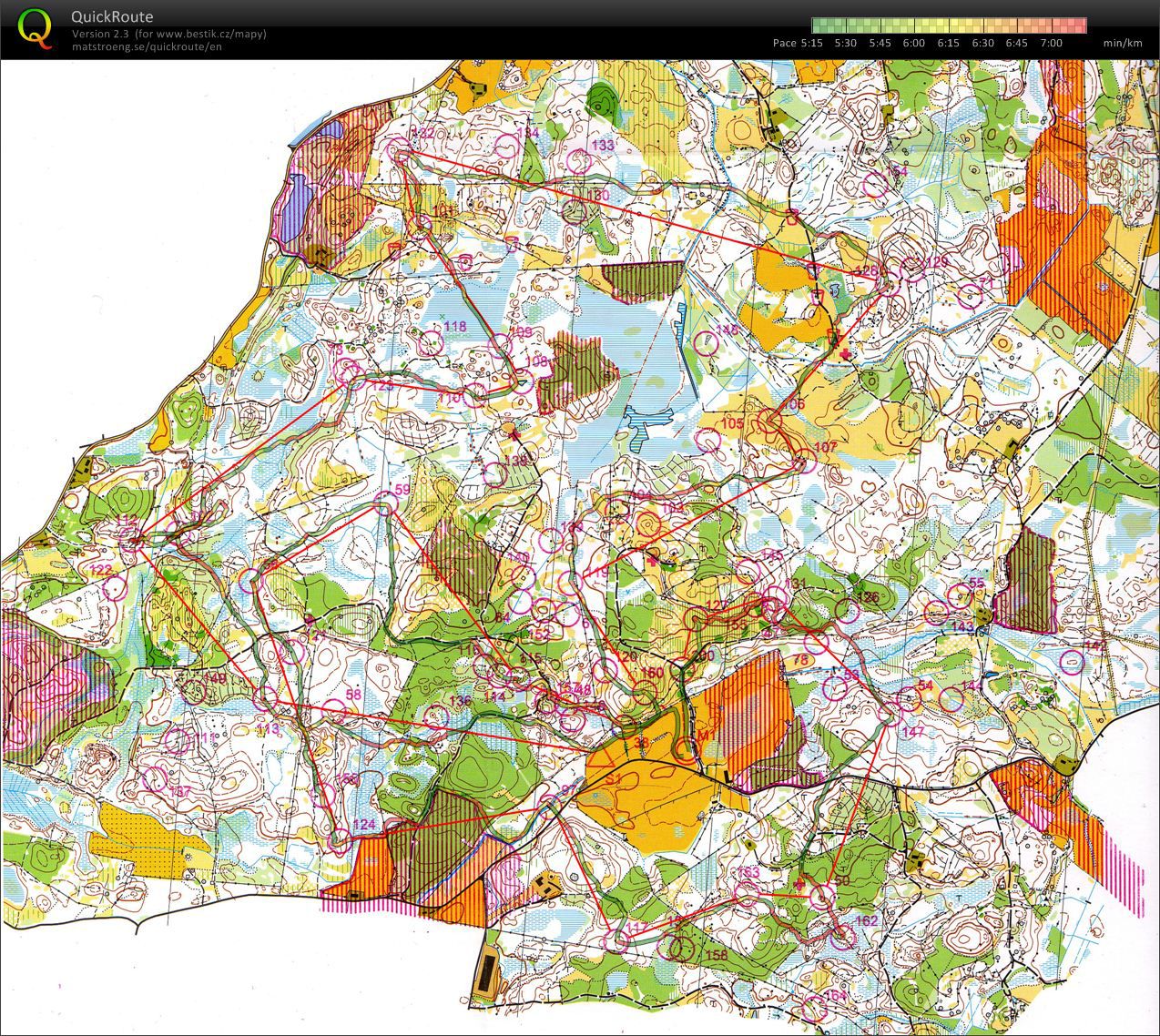Click the QuickRoute title text

[x=112, y=16]
